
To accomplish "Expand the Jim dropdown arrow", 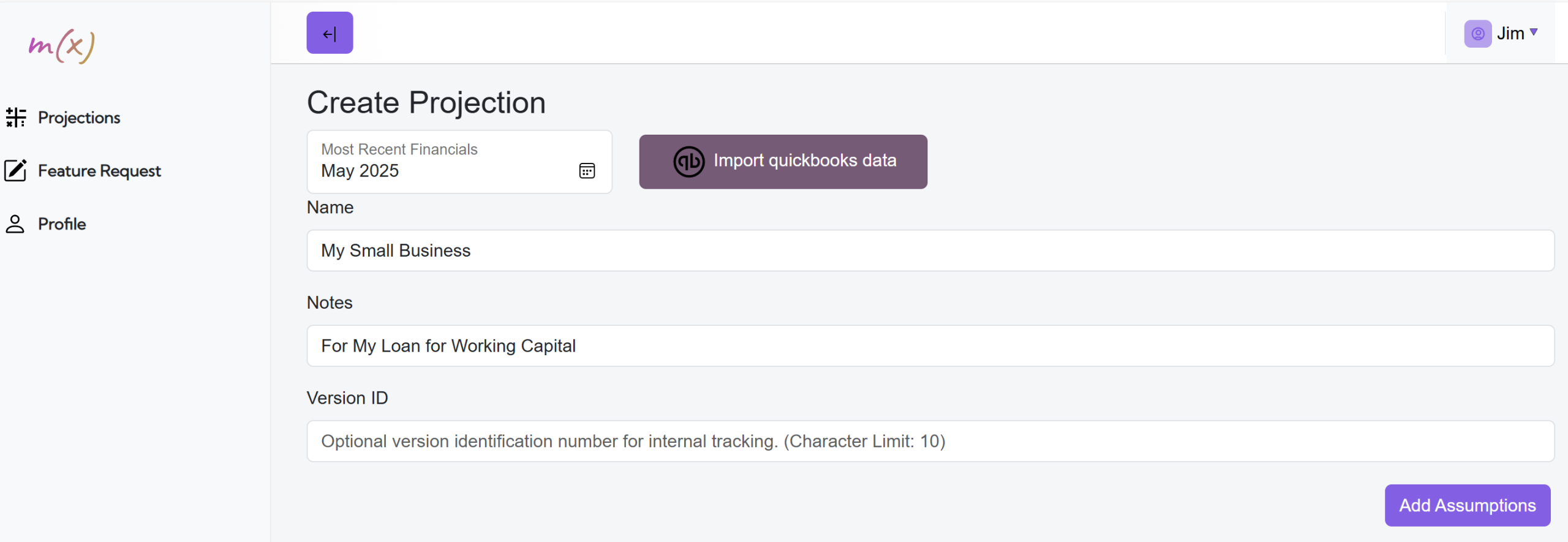I will click(1534, 32).
